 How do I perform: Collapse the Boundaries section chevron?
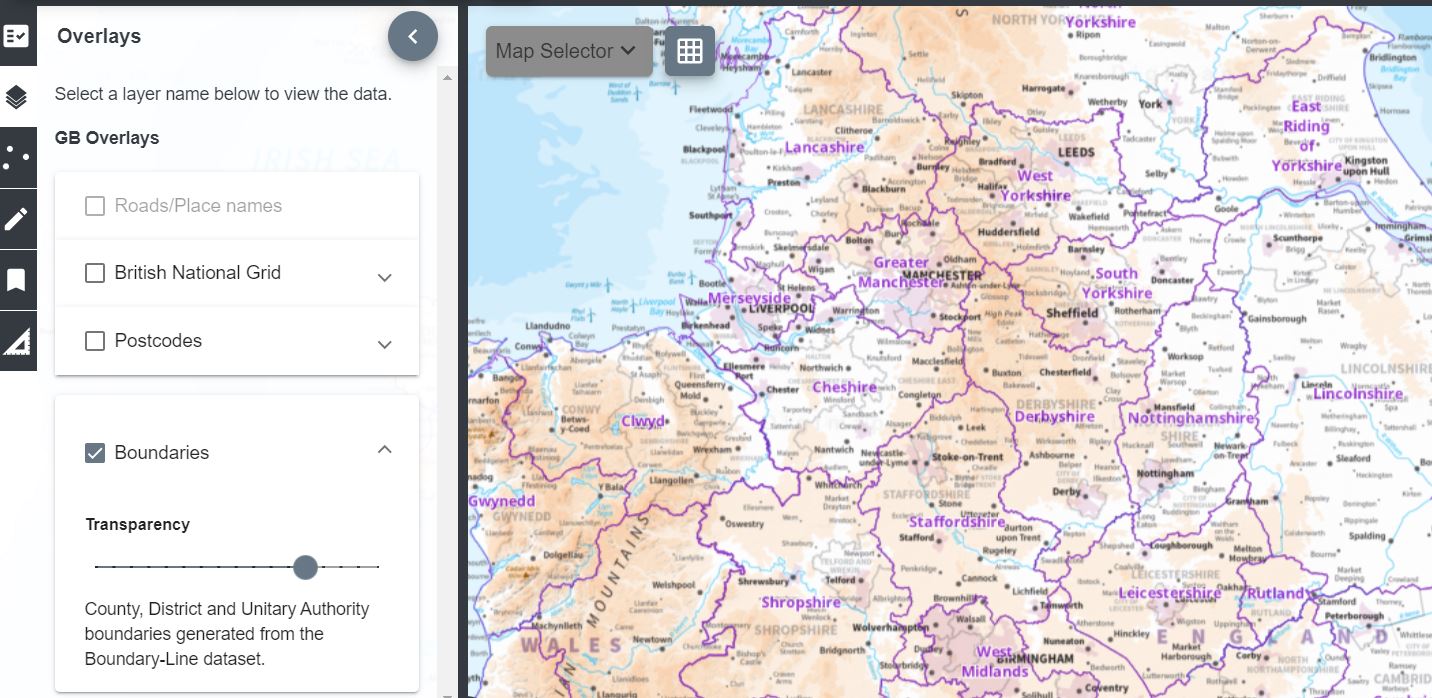click(385, 451)
